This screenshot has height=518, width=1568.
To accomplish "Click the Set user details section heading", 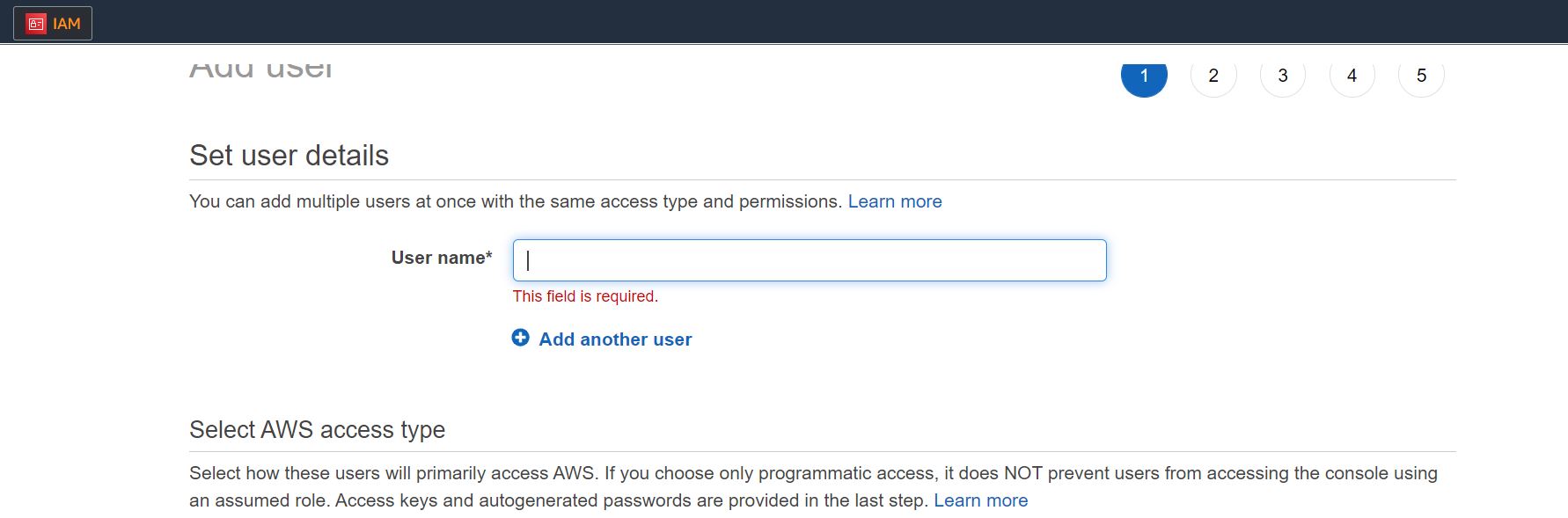I will click(x=289, y=156).
